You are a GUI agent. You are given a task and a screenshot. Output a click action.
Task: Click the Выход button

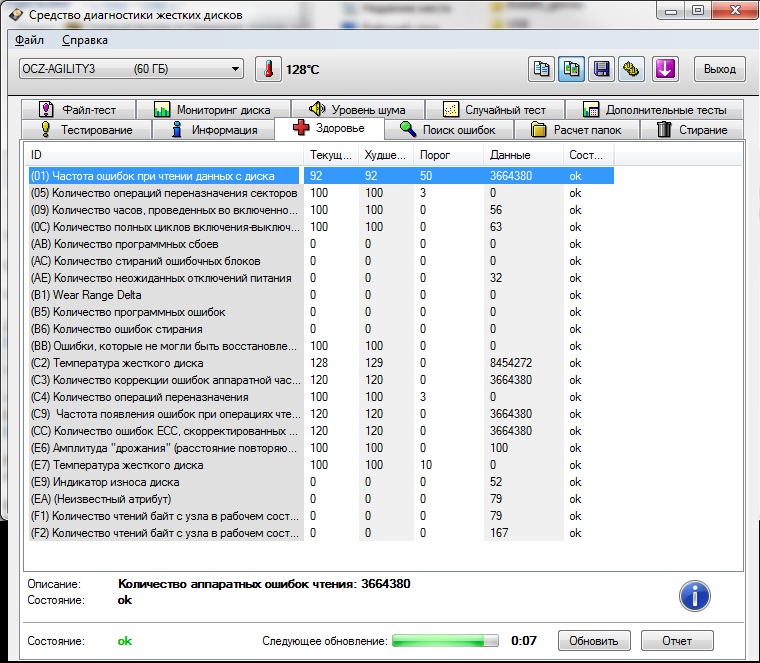pos(720,69)
